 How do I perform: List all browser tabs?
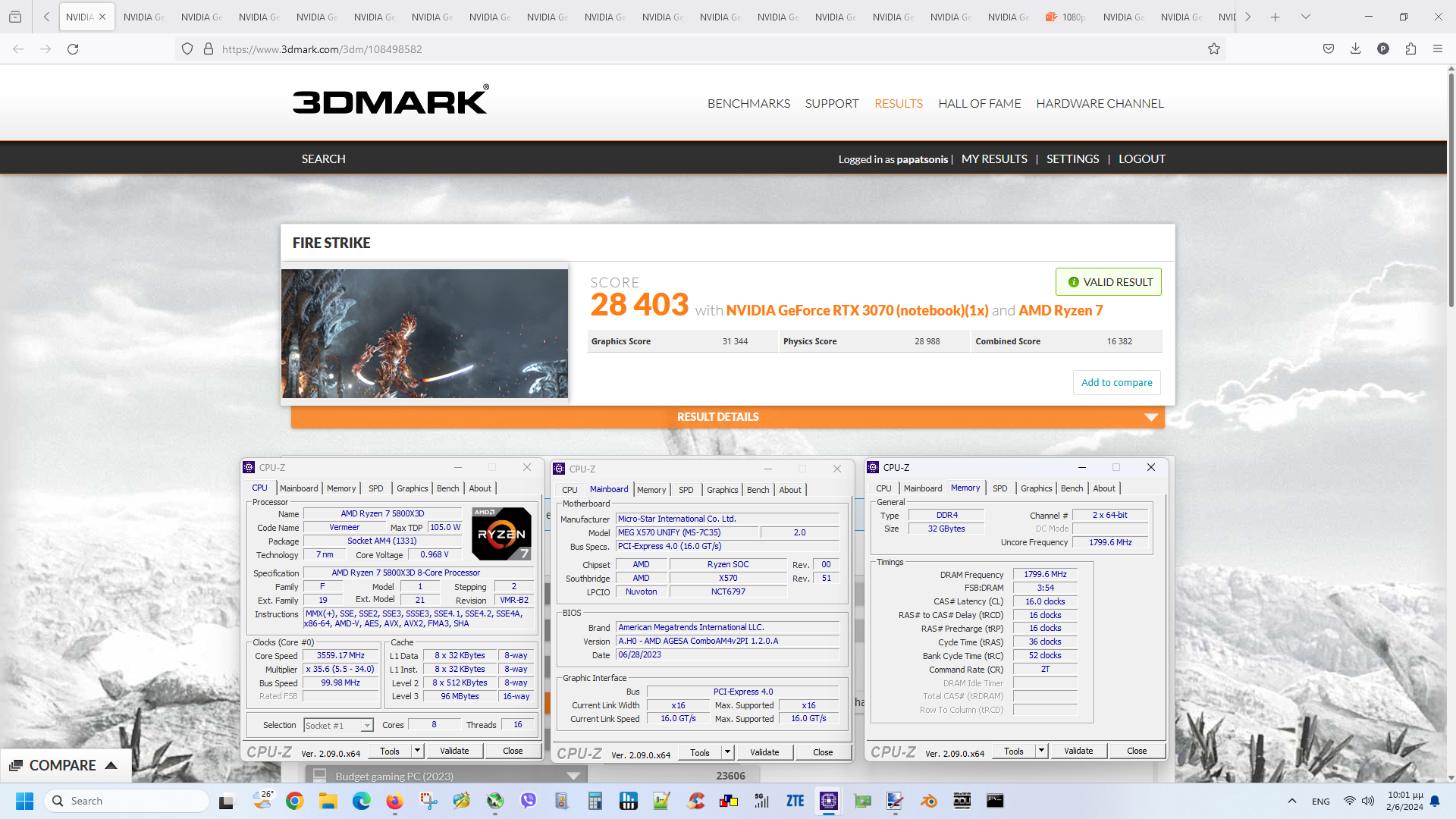[1306, 17]
